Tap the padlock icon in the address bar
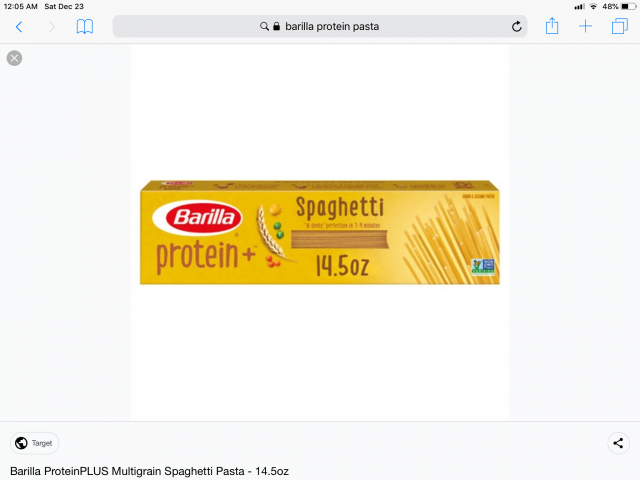Viewport: 640px width, 480px height. (276, 27)
